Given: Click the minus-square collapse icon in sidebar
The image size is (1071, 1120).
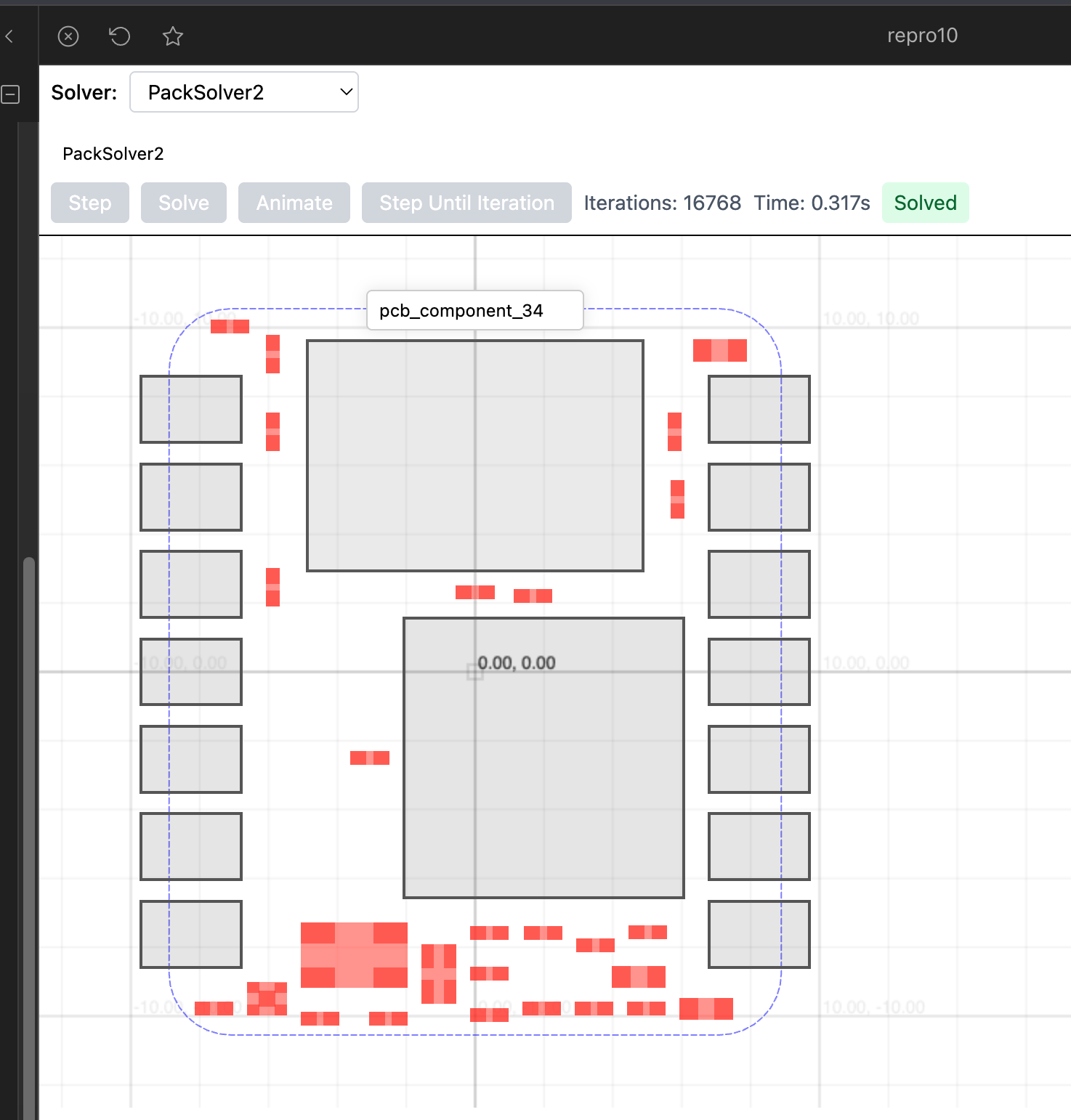Looking at the screenshot, I should [x=11, y=94].
